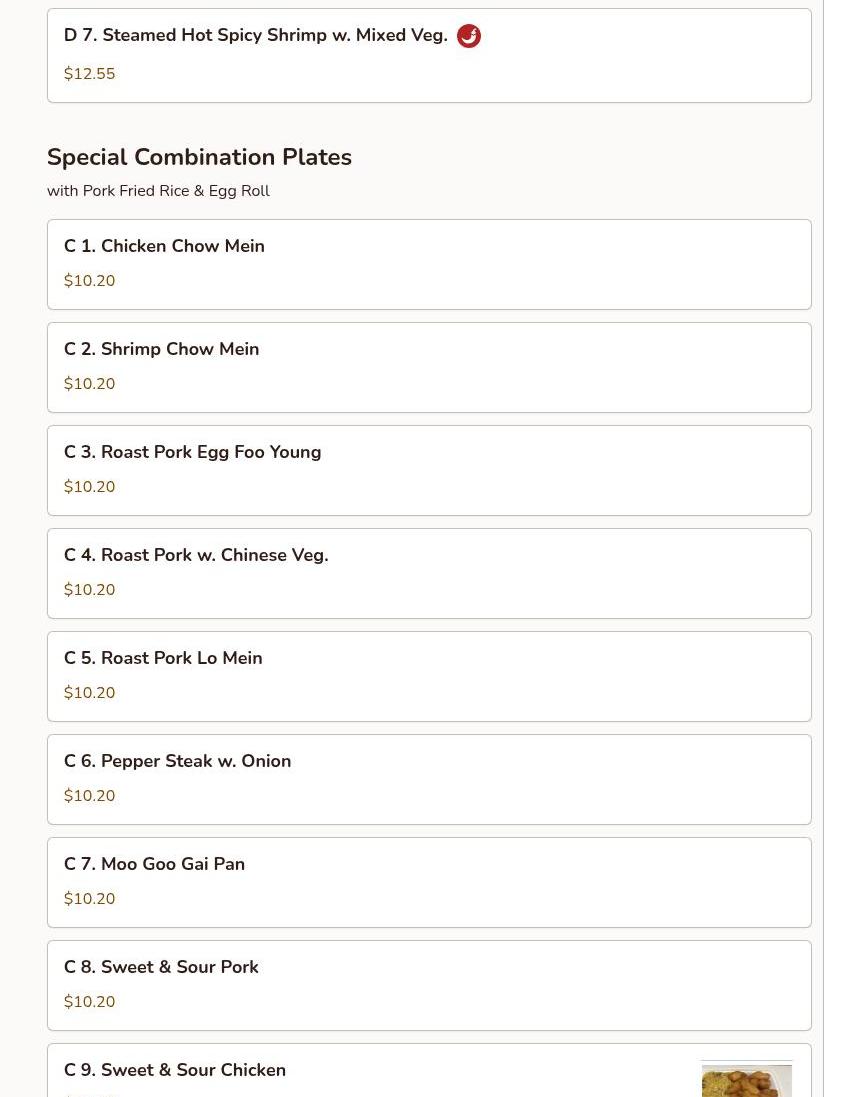Click the spicy pepper icon on D 7
The width and height of the screenshot is (844, 1097).
click(x=468, y=36)
